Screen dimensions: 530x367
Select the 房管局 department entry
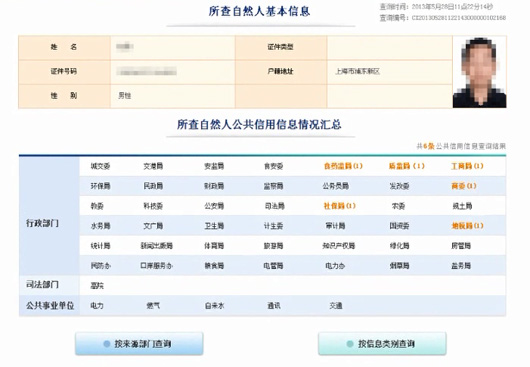tap(461, 246)
